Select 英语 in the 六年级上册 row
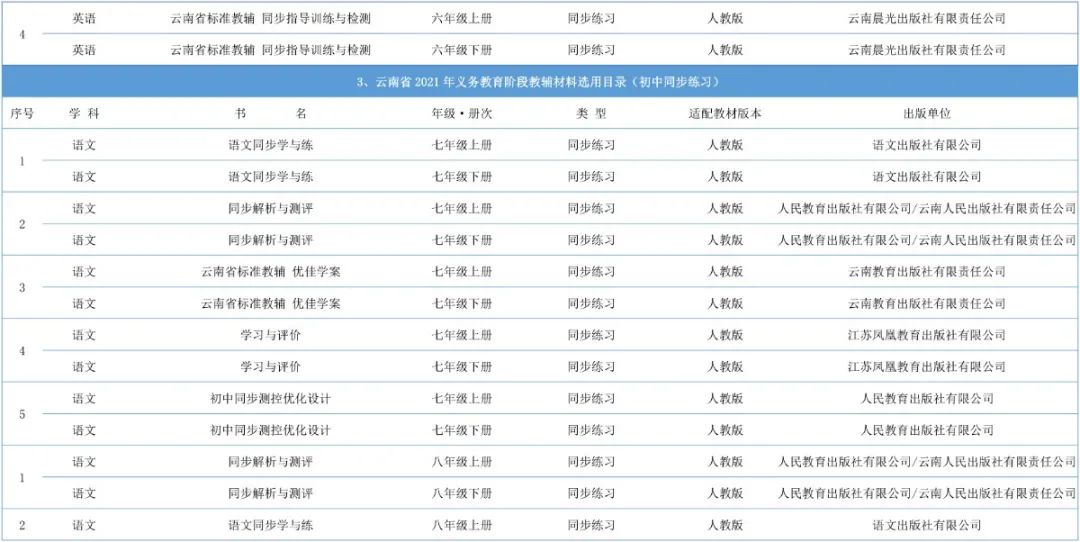The width and height of the screenshot is (1080, 542). (84, 19)
